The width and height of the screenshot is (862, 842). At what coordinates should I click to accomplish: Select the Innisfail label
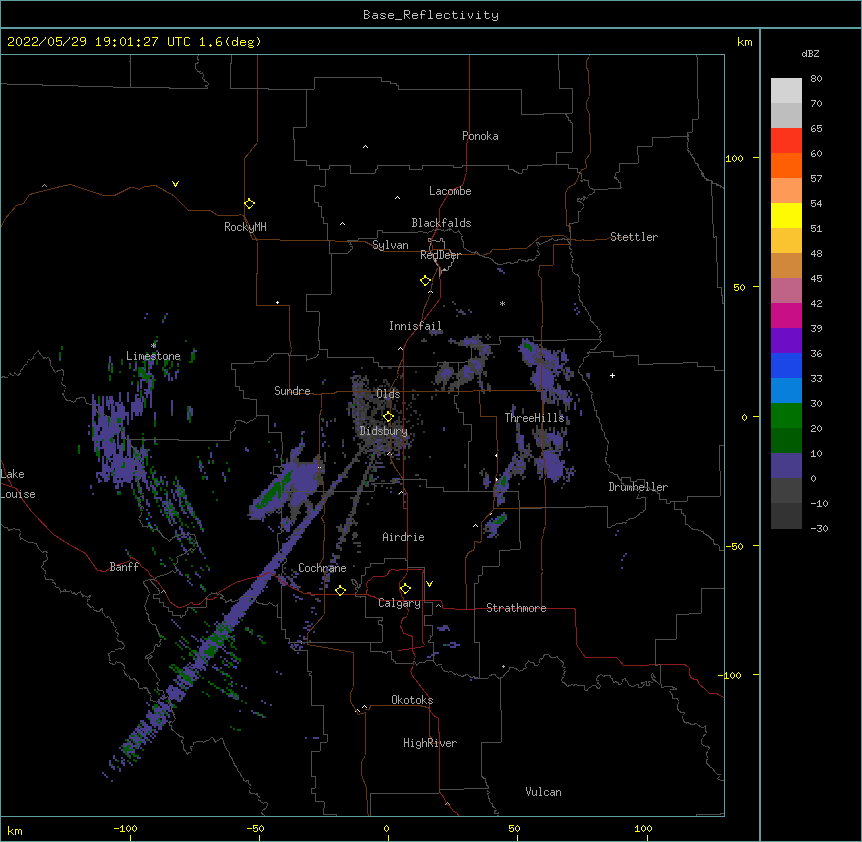pyautogui.click(x=415, y=326)
